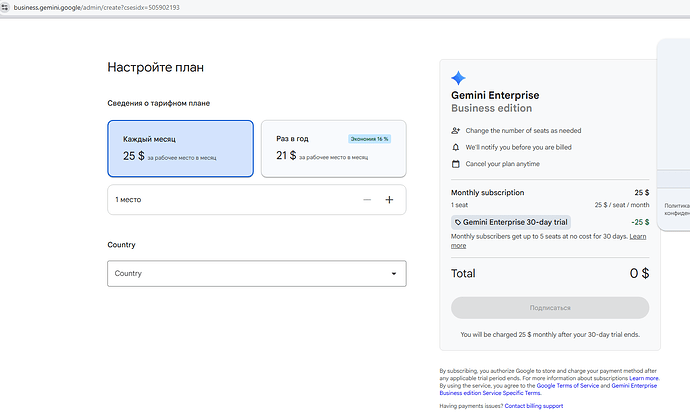Click the 'Настройте план' heading

pos(155,67)
